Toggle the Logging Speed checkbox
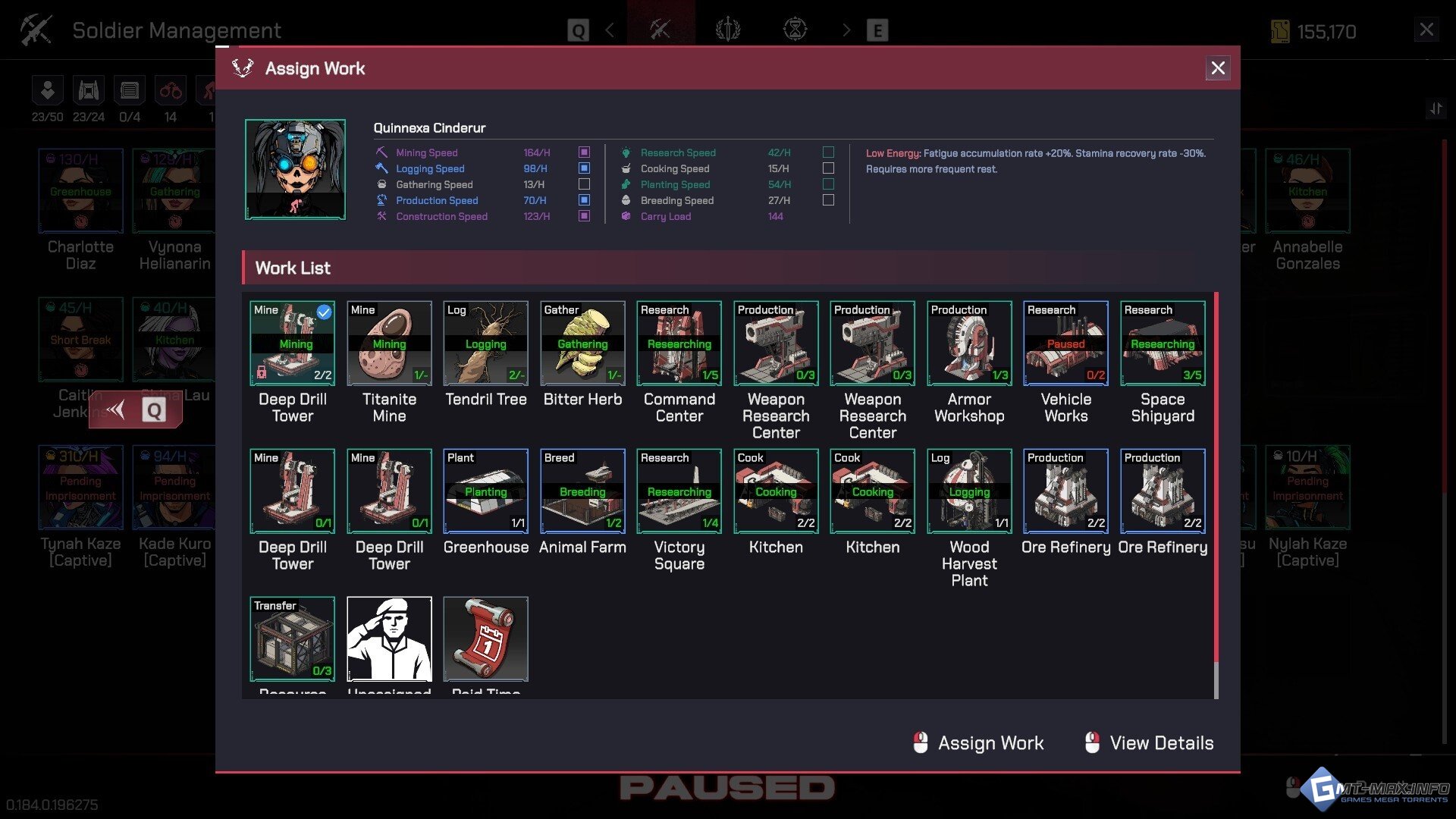This screenshot has height=819, width=1456. click(584, 168)
